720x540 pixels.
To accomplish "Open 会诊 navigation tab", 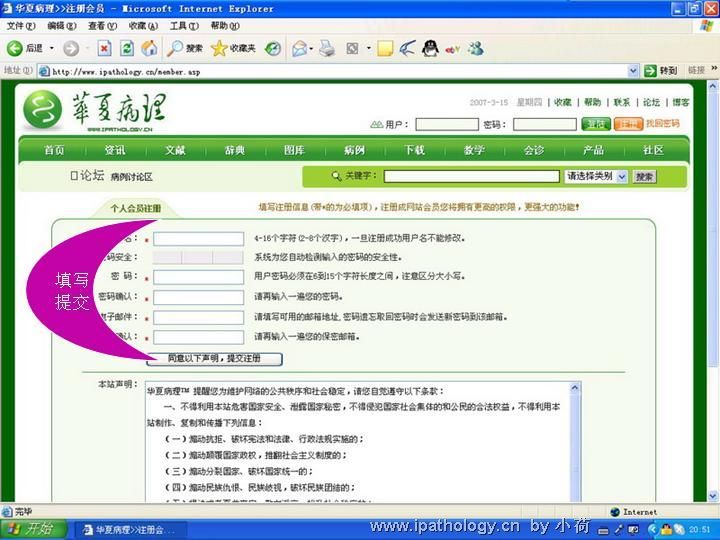I will pyautogui.click(x=534, y=150).
